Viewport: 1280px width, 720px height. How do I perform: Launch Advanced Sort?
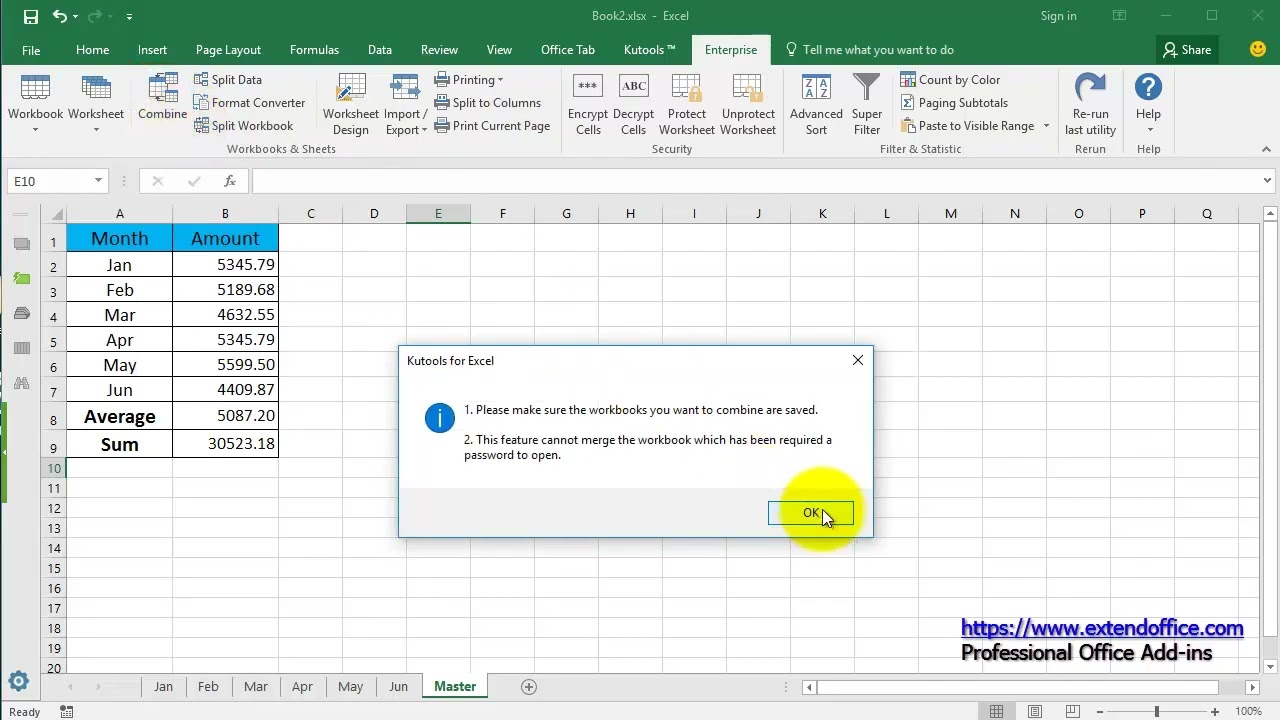click(816, 104)
